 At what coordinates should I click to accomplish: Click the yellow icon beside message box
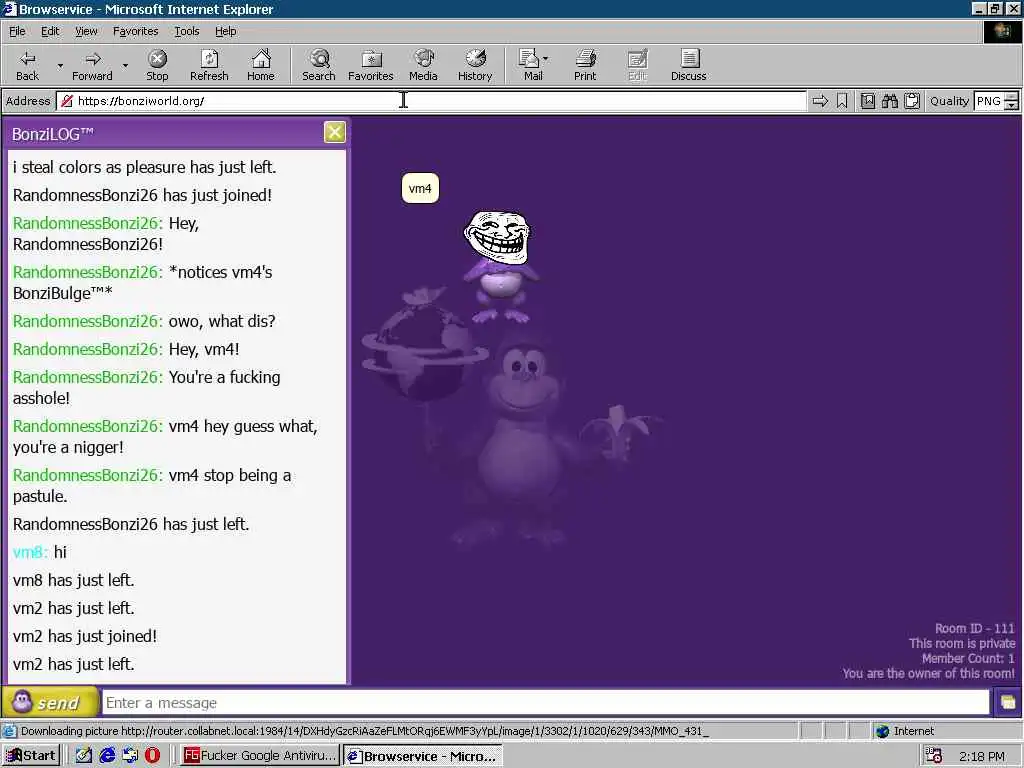pyautogui.click(x=1008, y=703)
